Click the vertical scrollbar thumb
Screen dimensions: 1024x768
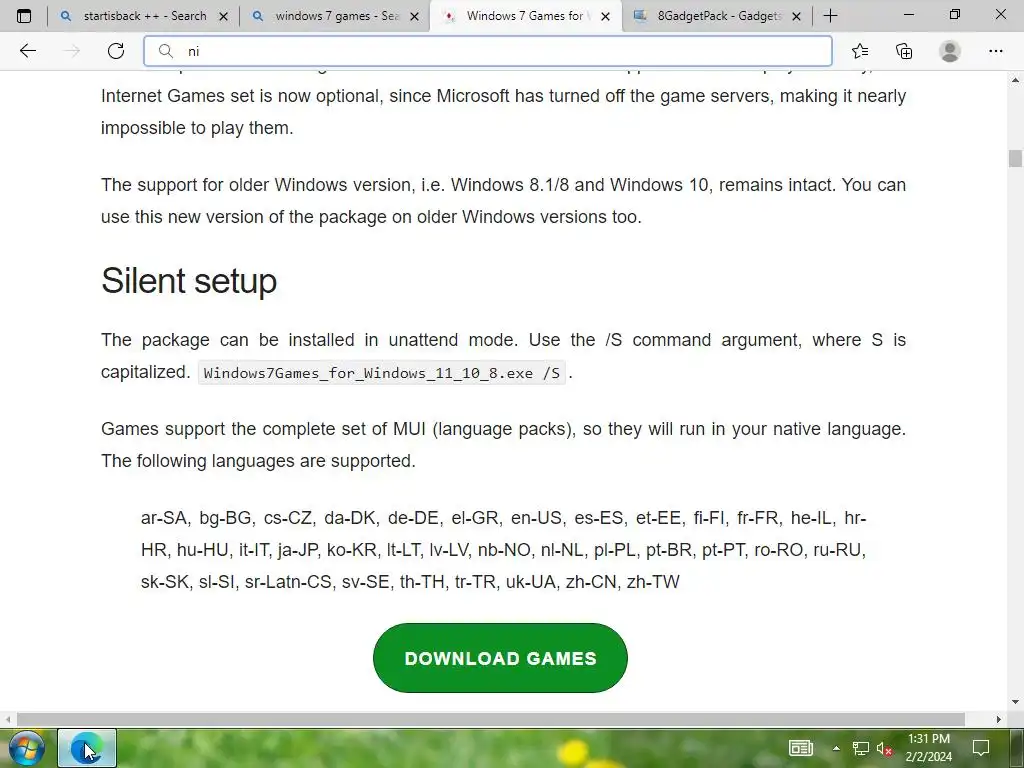click(1015, 159)
